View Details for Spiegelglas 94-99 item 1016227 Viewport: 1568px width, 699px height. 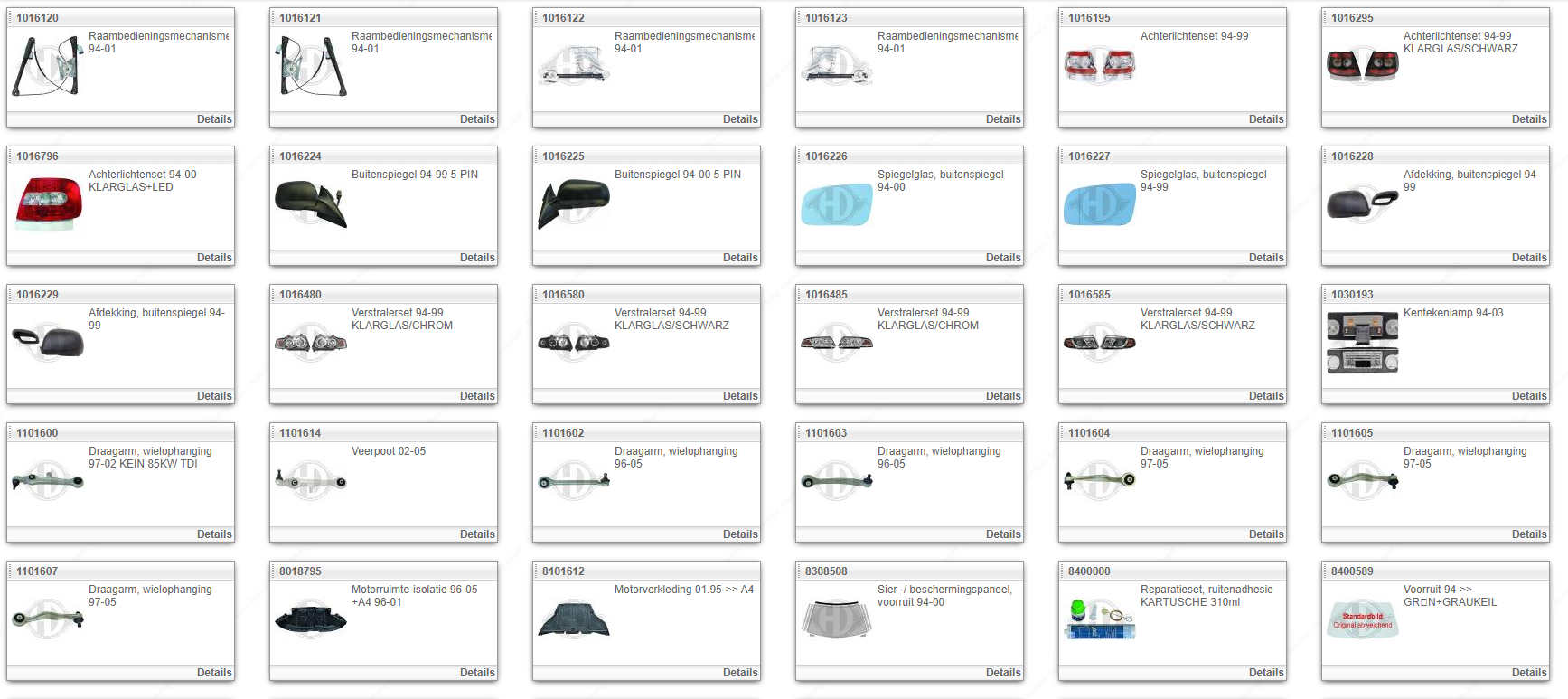tap(1265, 258)
